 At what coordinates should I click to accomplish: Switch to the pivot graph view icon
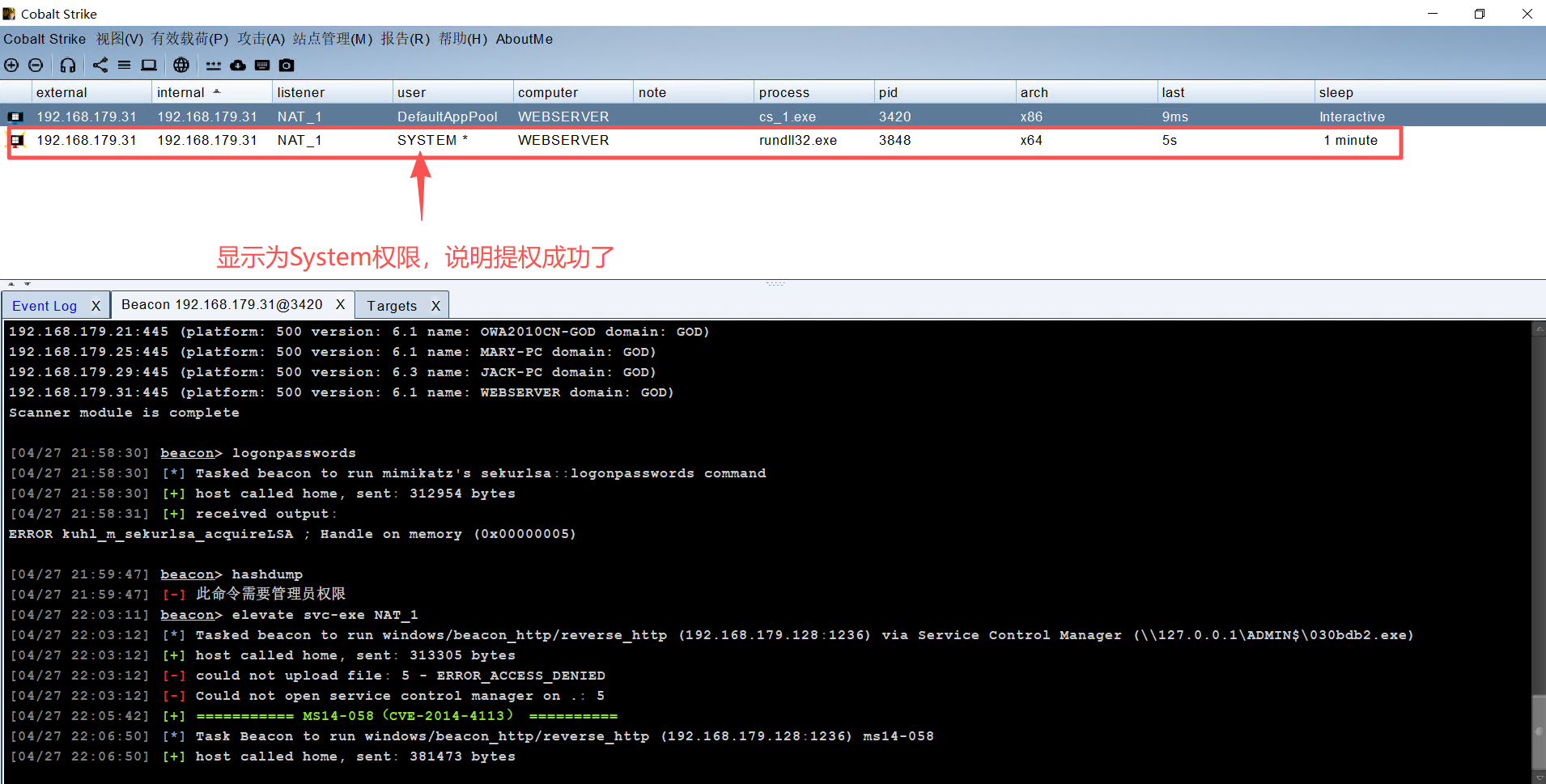pos(100,66)
